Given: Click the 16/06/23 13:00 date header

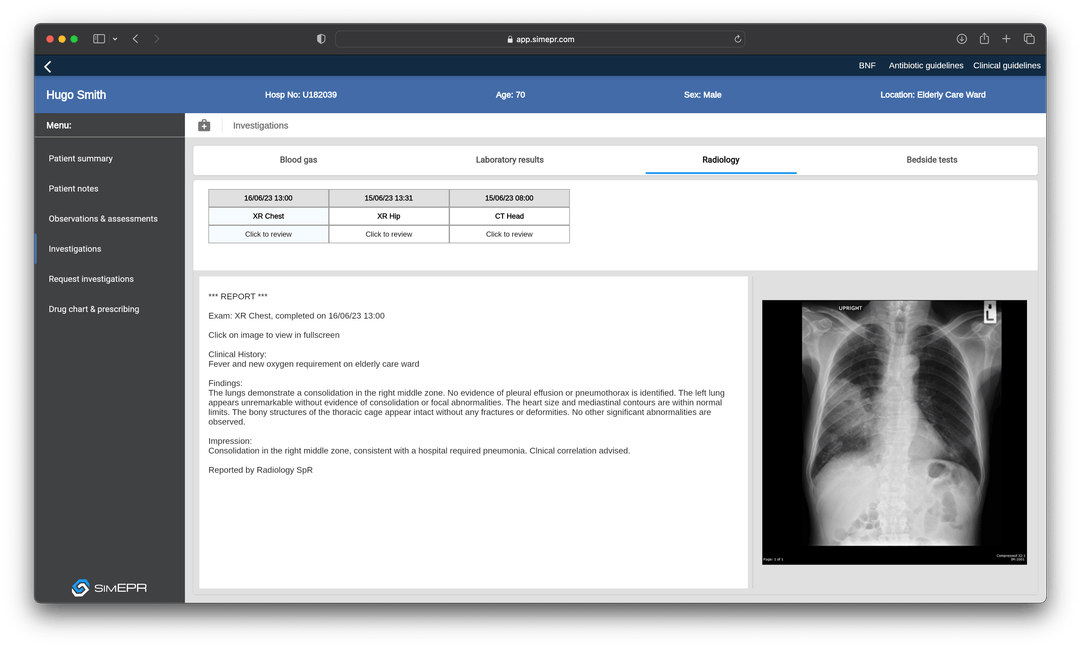Looking at the screenshot, I should pos(269,198).
